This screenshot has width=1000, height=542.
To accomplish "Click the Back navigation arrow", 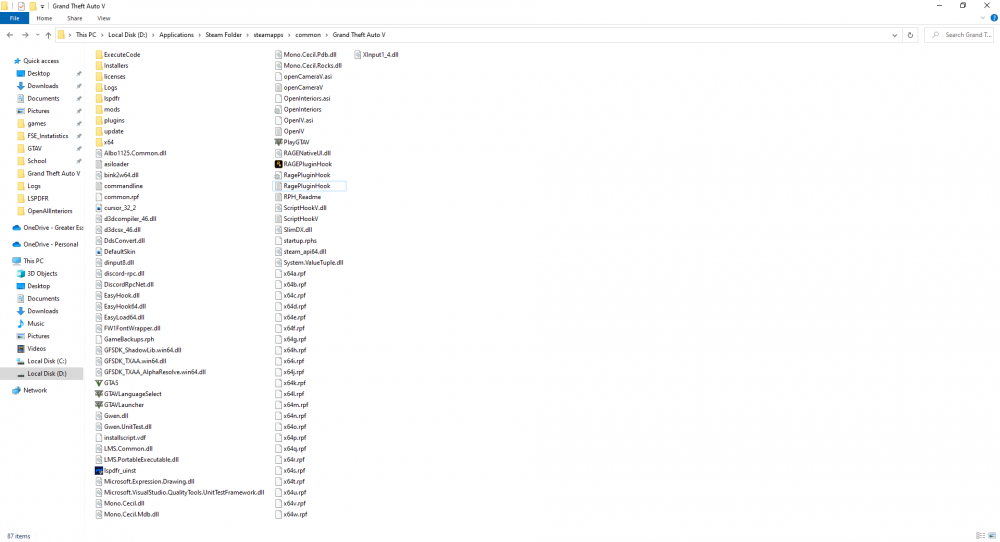I will pyautogui.click(x=10, y=35).
